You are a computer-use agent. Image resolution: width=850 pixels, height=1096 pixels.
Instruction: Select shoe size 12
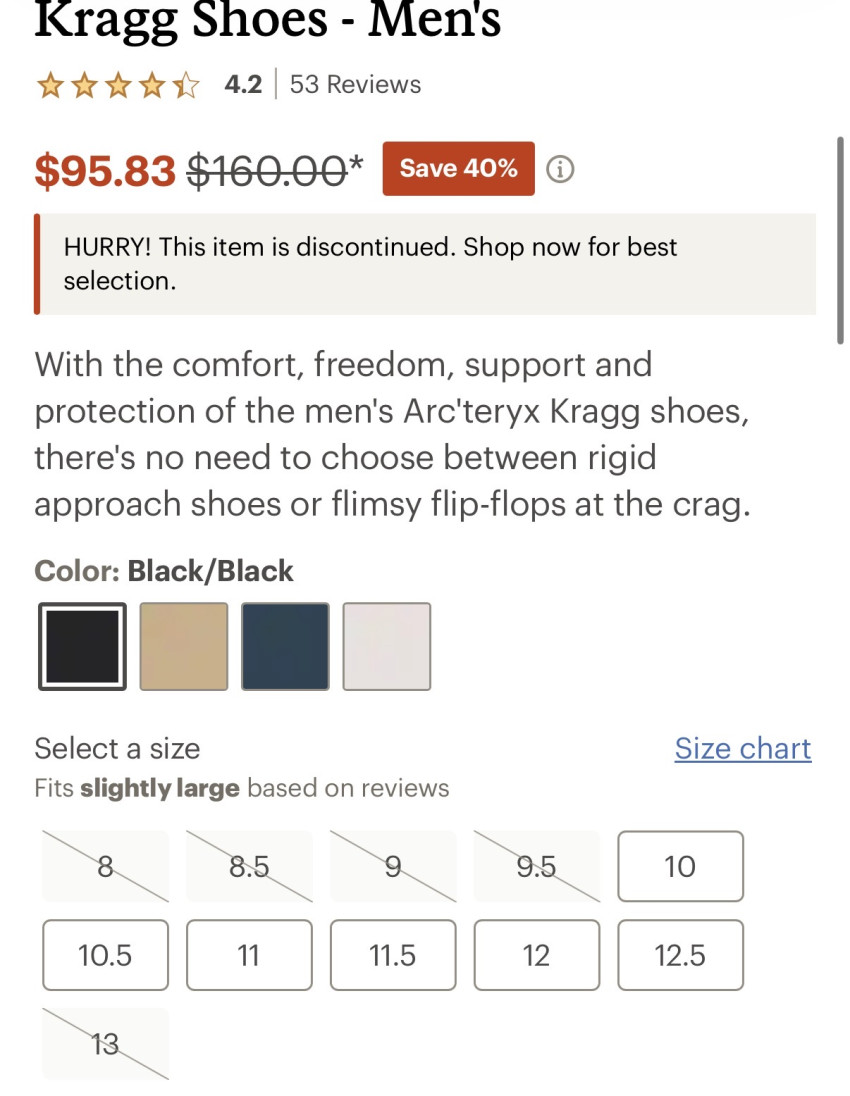(537, 955)
